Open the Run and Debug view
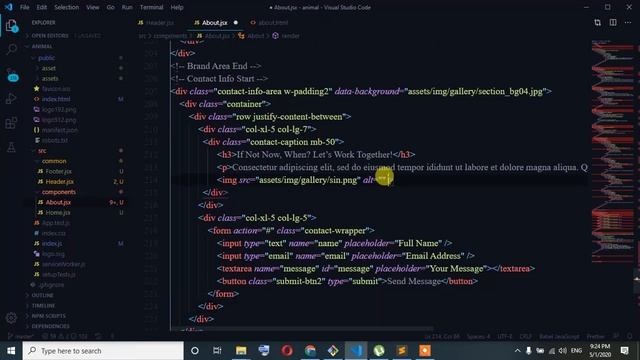Viewport: 640px width, 360px height. point(11,98)
